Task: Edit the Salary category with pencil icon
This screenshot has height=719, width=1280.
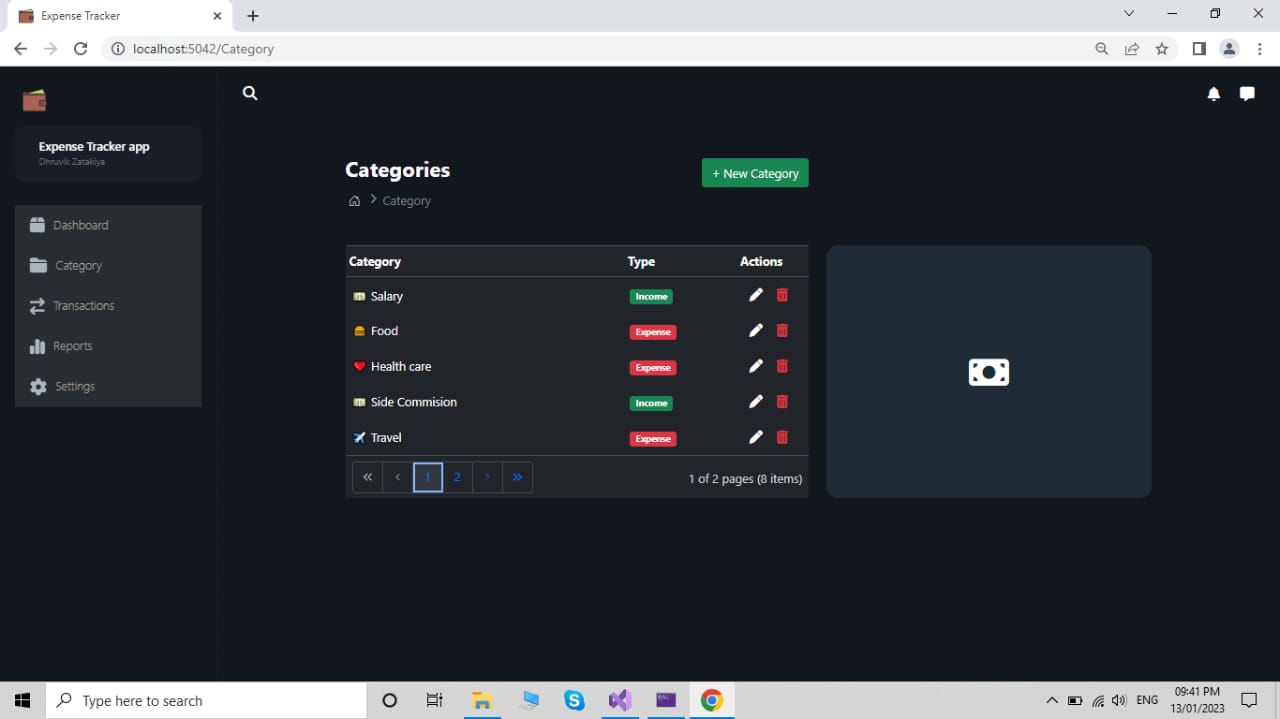Action: pyautogui.click(x=755, y=295)
